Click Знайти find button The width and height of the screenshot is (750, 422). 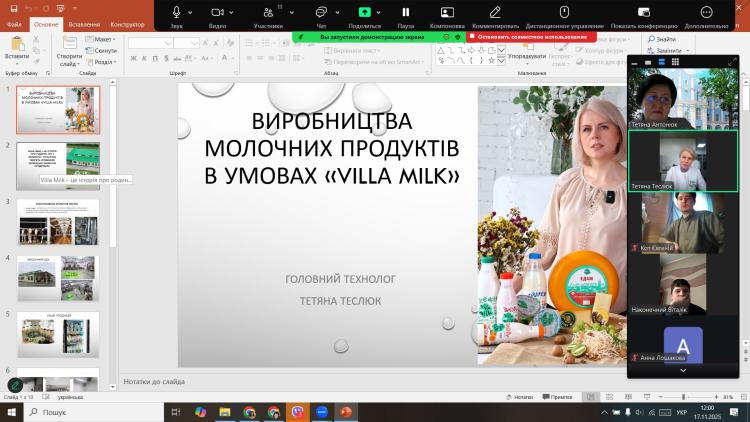(662, 39)
